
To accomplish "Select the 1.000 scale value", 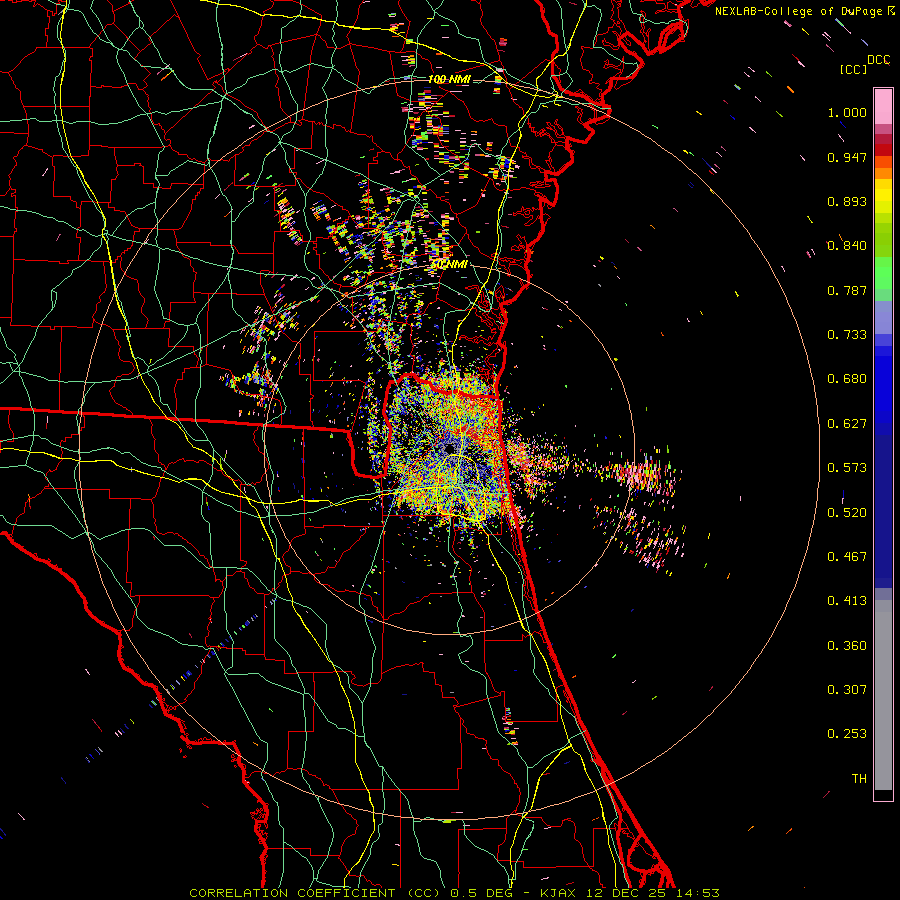I will click(x=847, y=112).
